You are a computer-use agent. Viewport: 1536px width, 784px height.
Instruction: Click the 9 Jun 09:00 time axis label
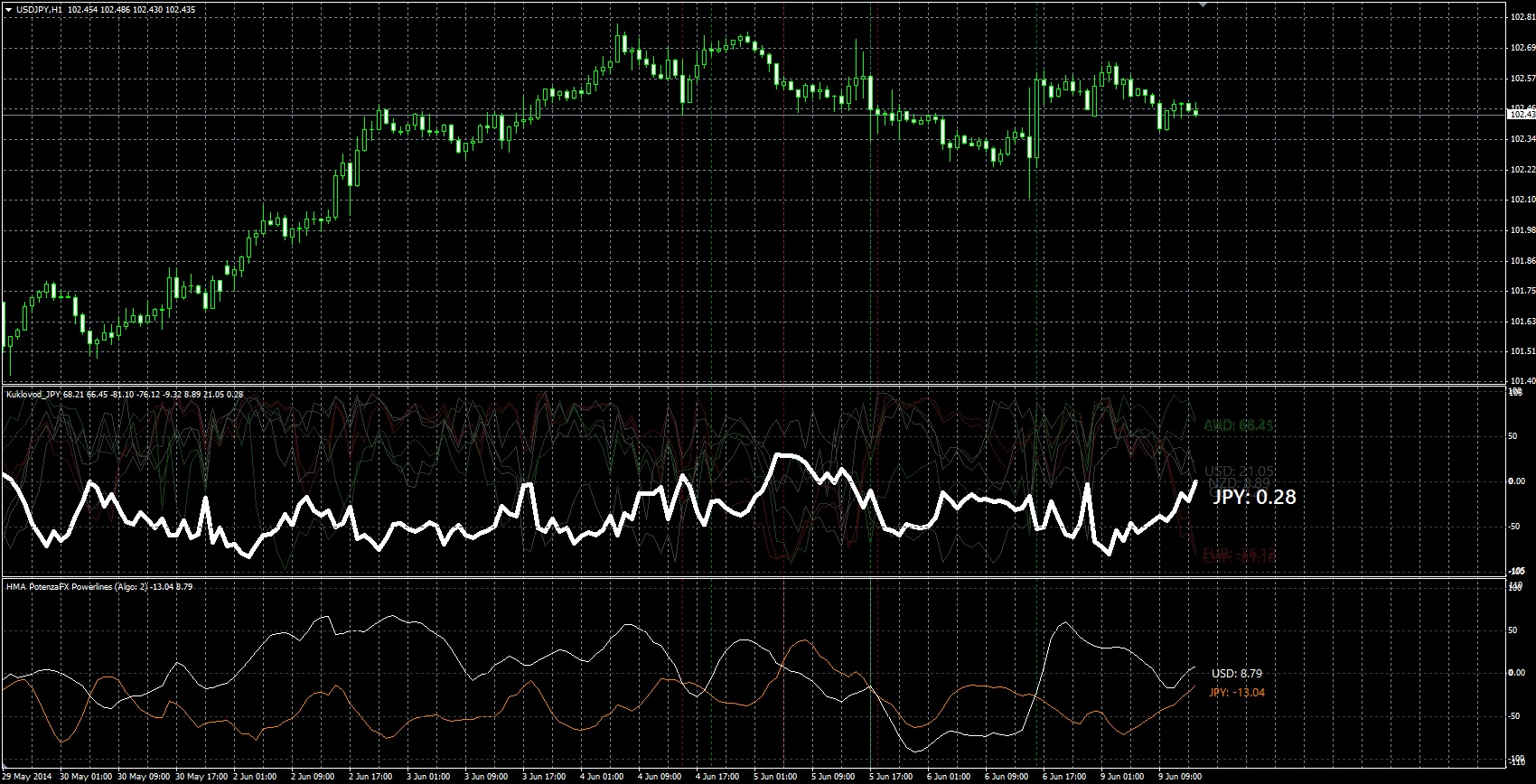[1180, 777]
